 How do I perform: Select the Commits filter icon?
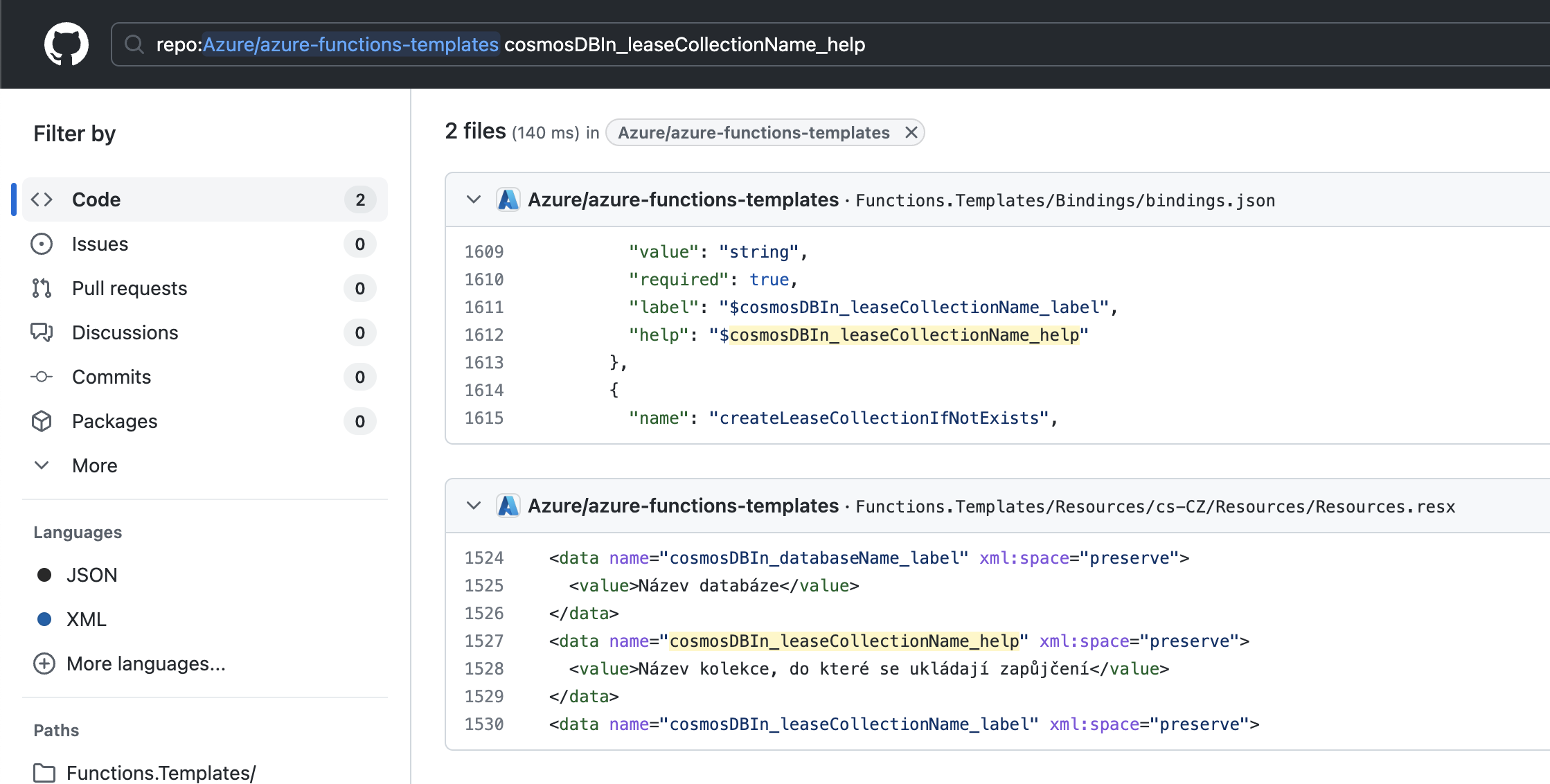[42, 377]
